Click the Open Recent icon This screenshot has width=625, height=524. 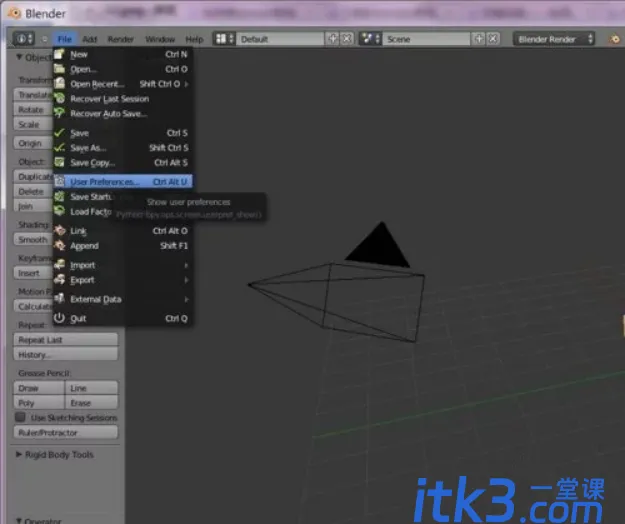tap(59, 84)
